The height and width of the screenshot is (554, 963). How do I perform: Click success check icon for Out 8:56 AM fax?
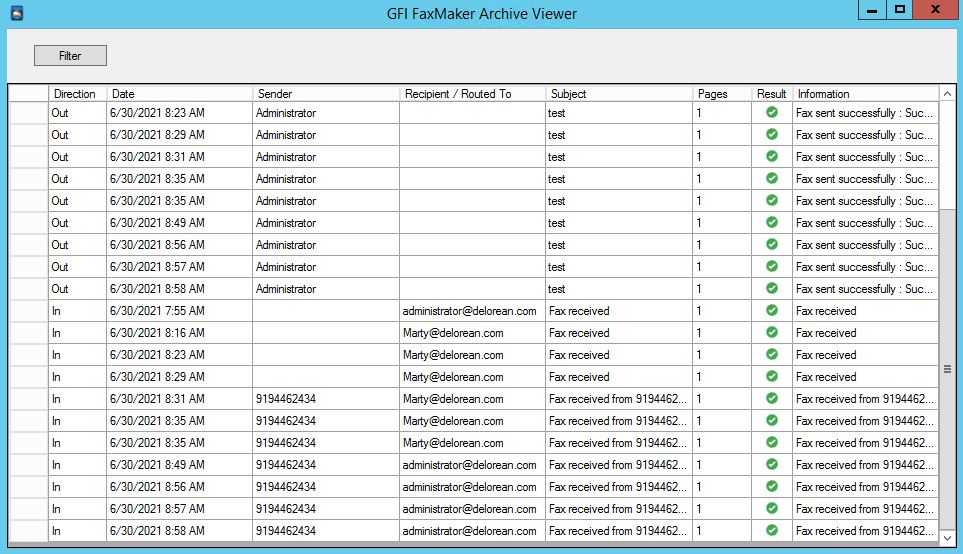tap(772, 244)
